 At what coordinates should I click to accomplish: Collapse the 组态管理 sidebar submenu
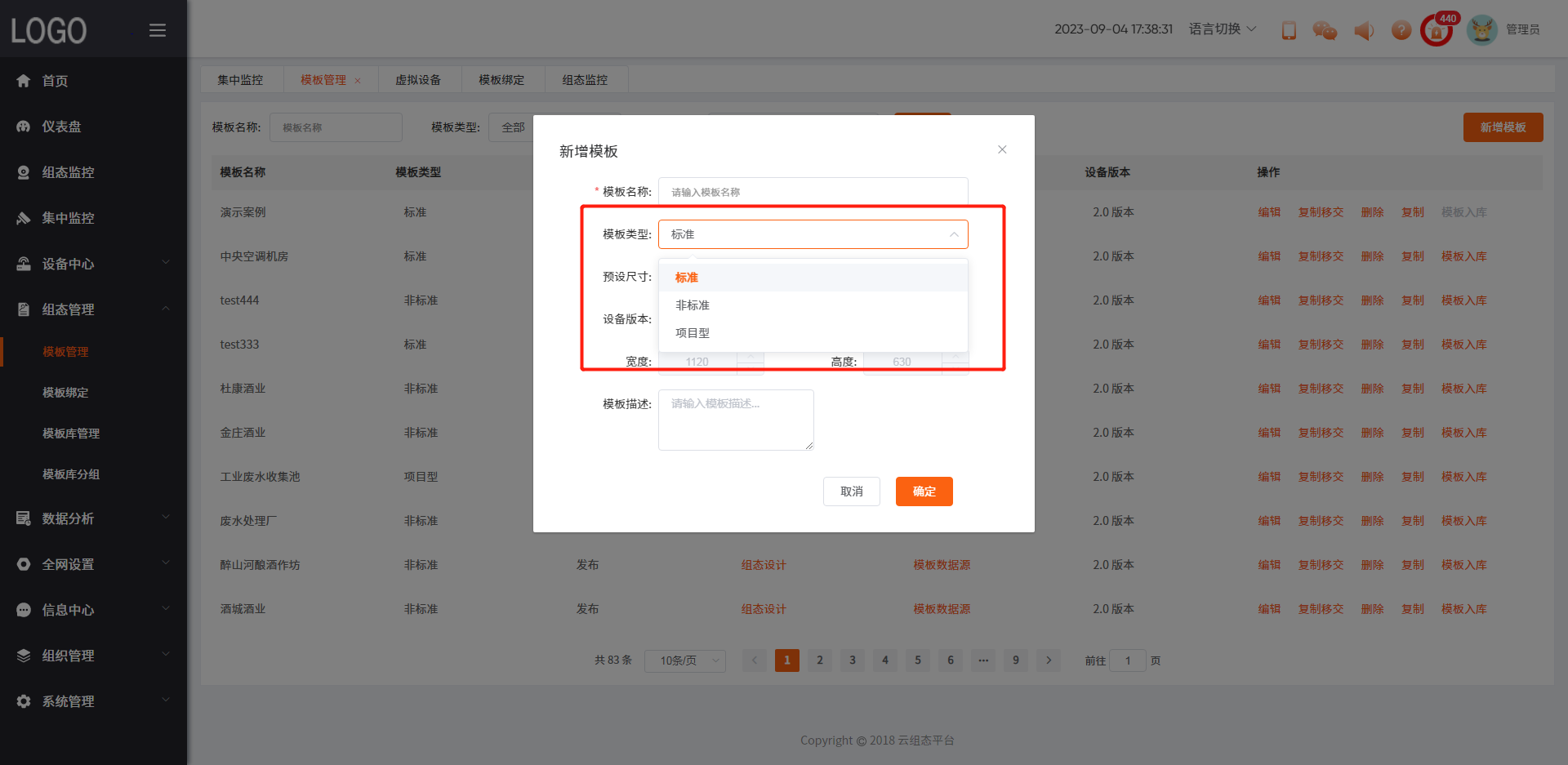coord(166,309)
